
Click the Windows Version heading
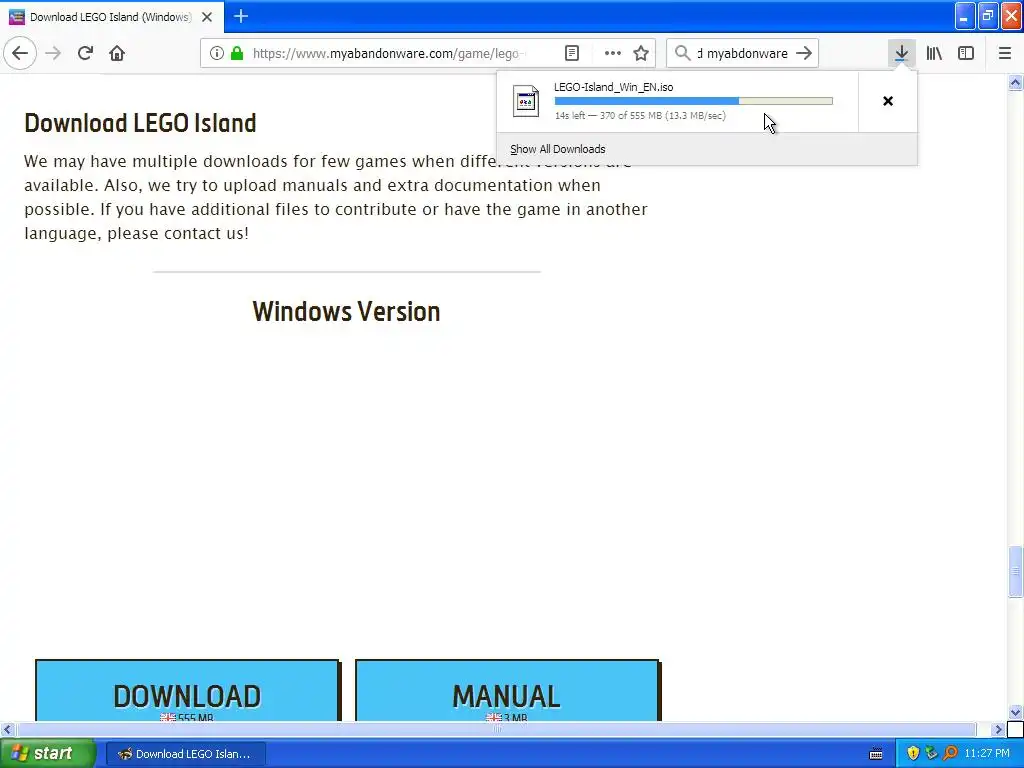point(346,312)
